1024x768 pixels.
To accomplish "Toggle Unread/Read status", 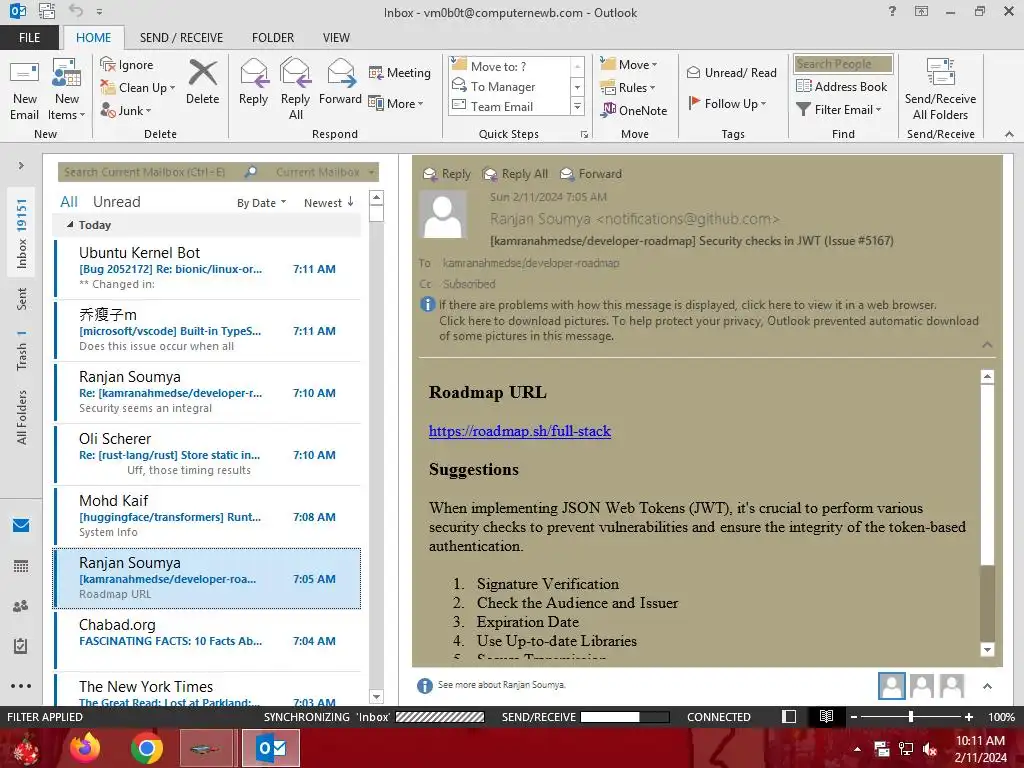I will click(x=731, y=72).
